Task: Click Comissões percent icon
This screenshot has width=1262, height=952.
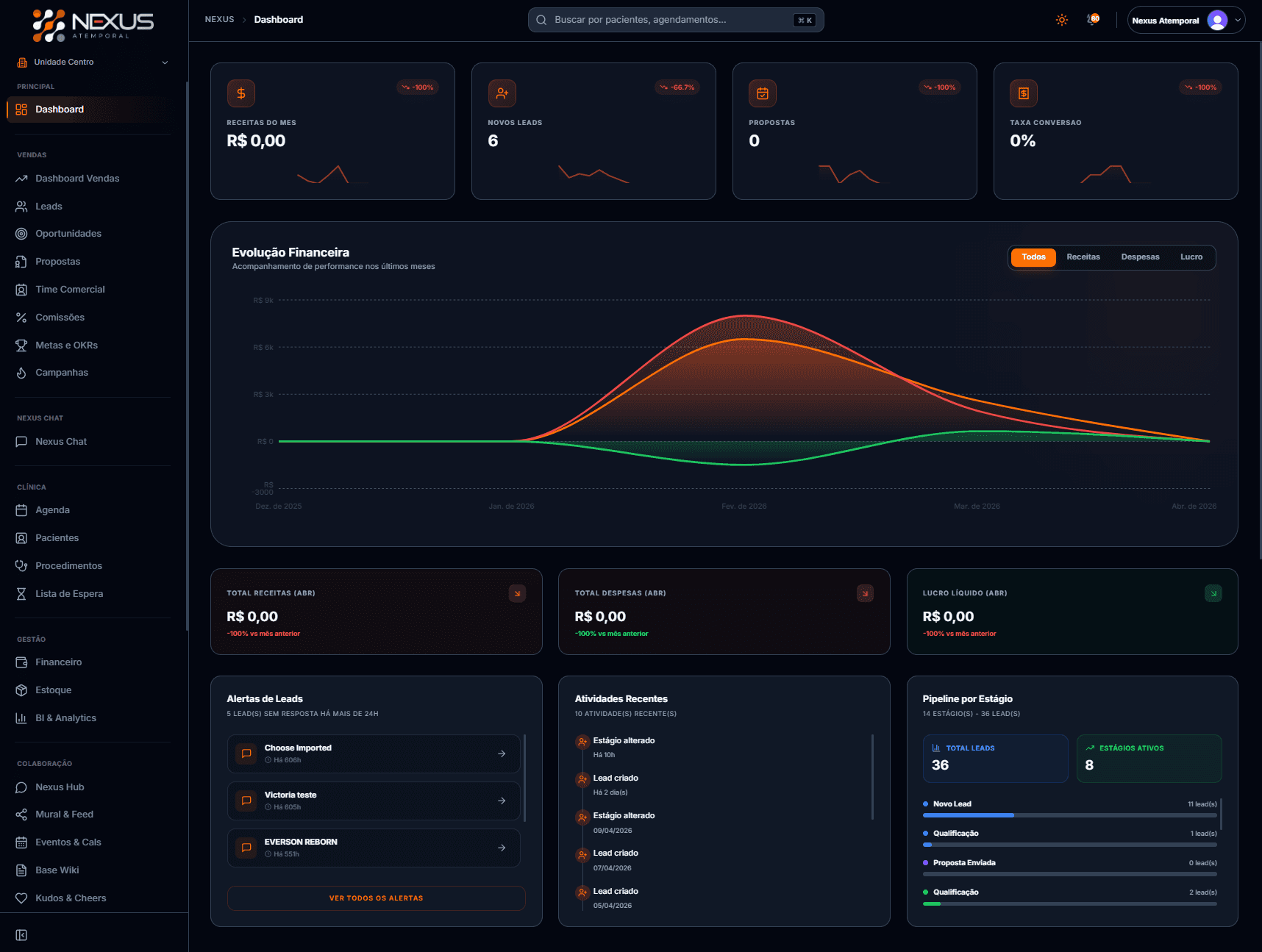Action: pyautogui.click(x=21, y=318)
